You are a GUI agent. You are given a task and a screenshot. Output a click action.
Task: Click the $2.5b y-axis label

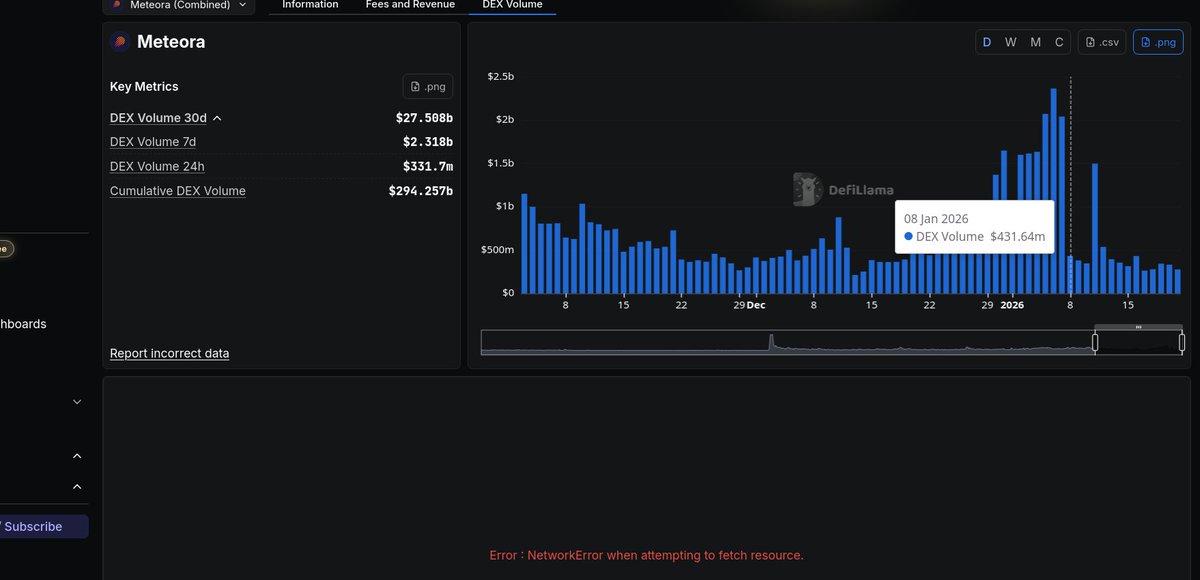tap(501, 77)
